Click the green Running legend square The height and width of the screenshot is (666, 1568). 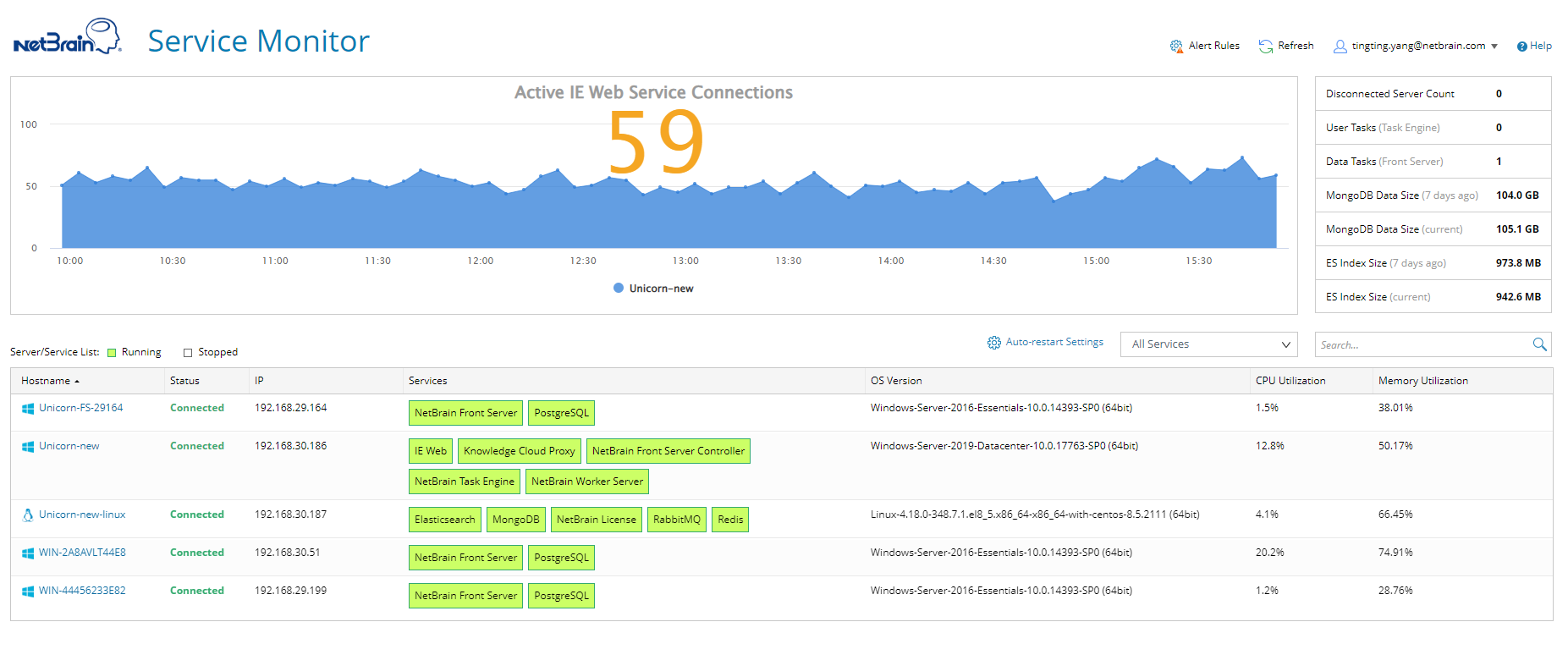tap(112, 353)
